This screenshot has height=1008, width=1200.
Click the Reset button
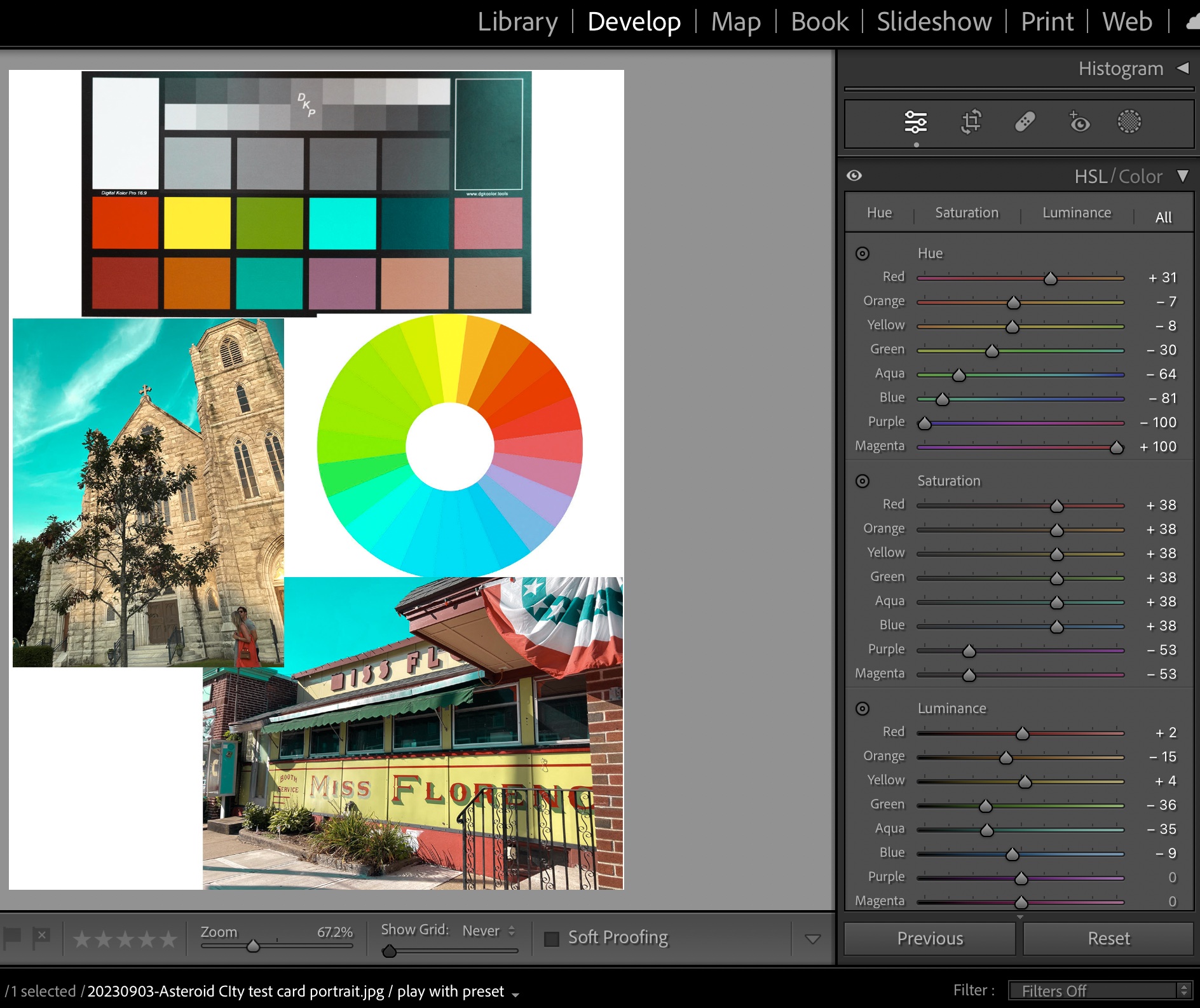point(1108,939)
